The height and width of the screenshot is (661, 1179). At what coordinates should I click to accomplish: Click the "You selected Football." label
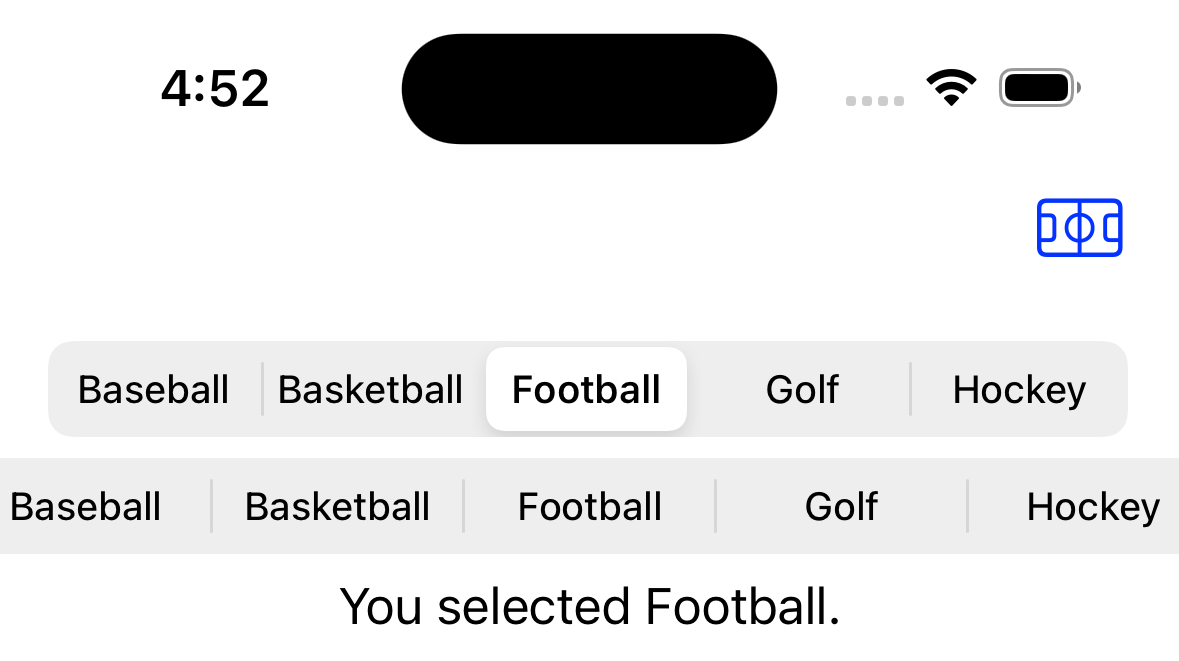590,606
